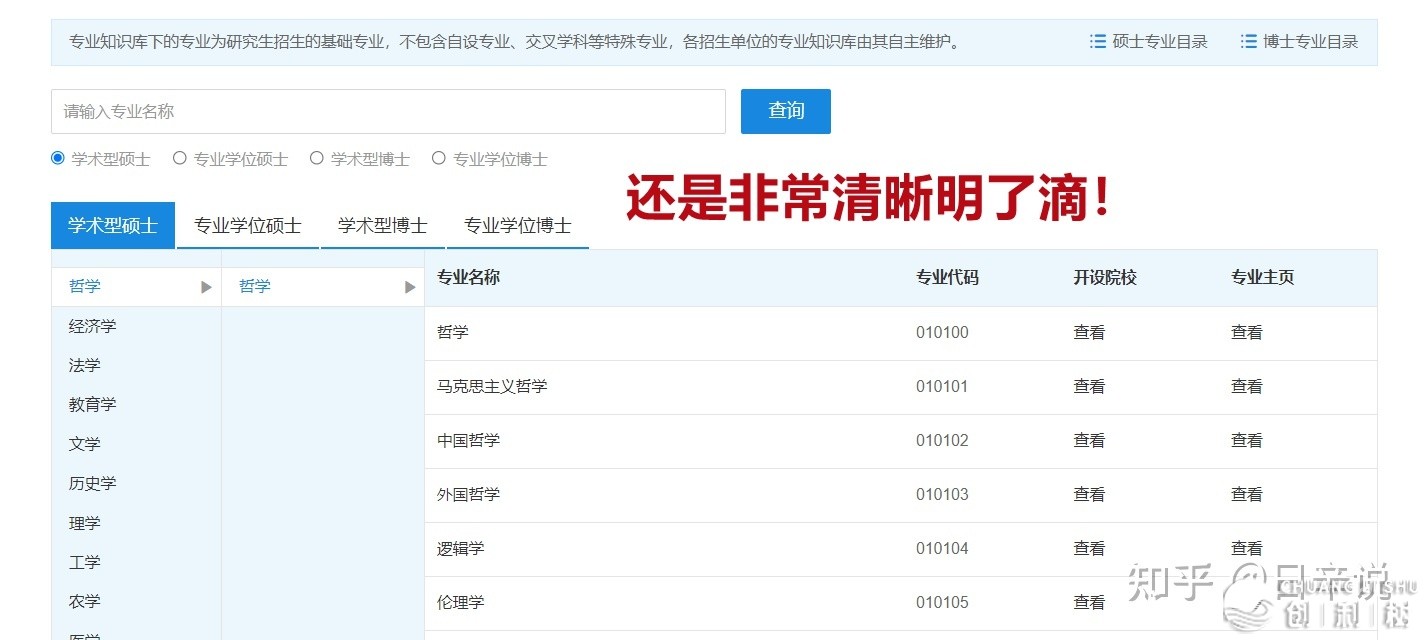
Task: Click the code 010103
Action: (942, 494)
